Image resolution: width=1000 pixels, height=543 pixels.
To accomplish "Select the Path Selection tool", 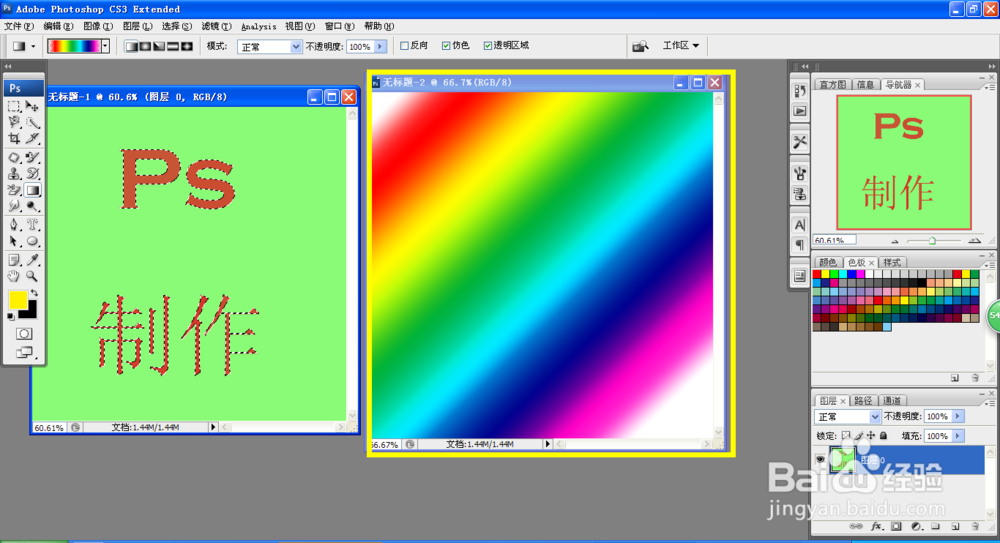I will coord(14,241).
